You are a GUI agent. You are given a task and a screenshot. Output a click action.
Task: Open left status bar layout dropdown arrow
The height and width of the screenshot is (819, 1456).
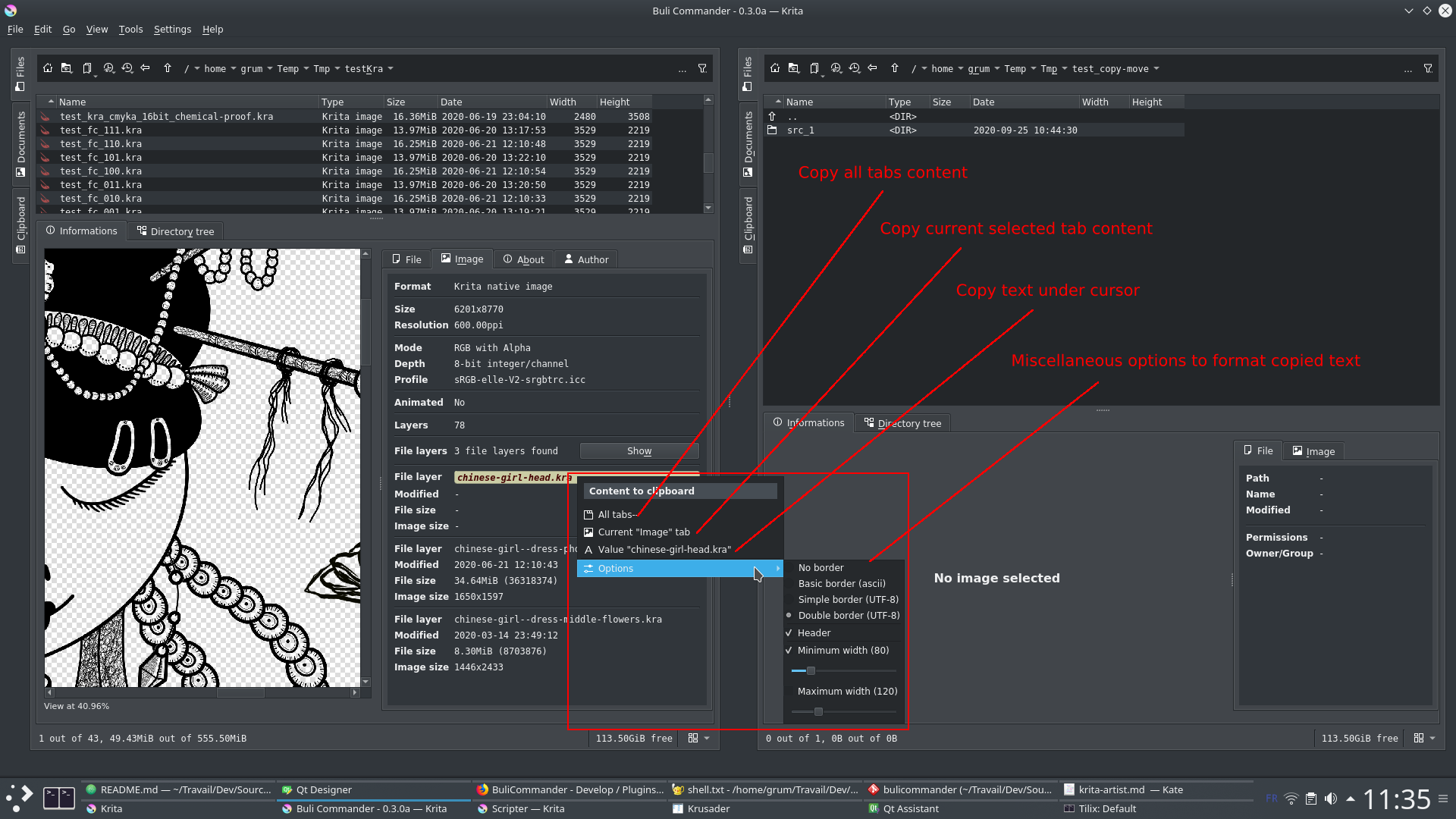707,738
